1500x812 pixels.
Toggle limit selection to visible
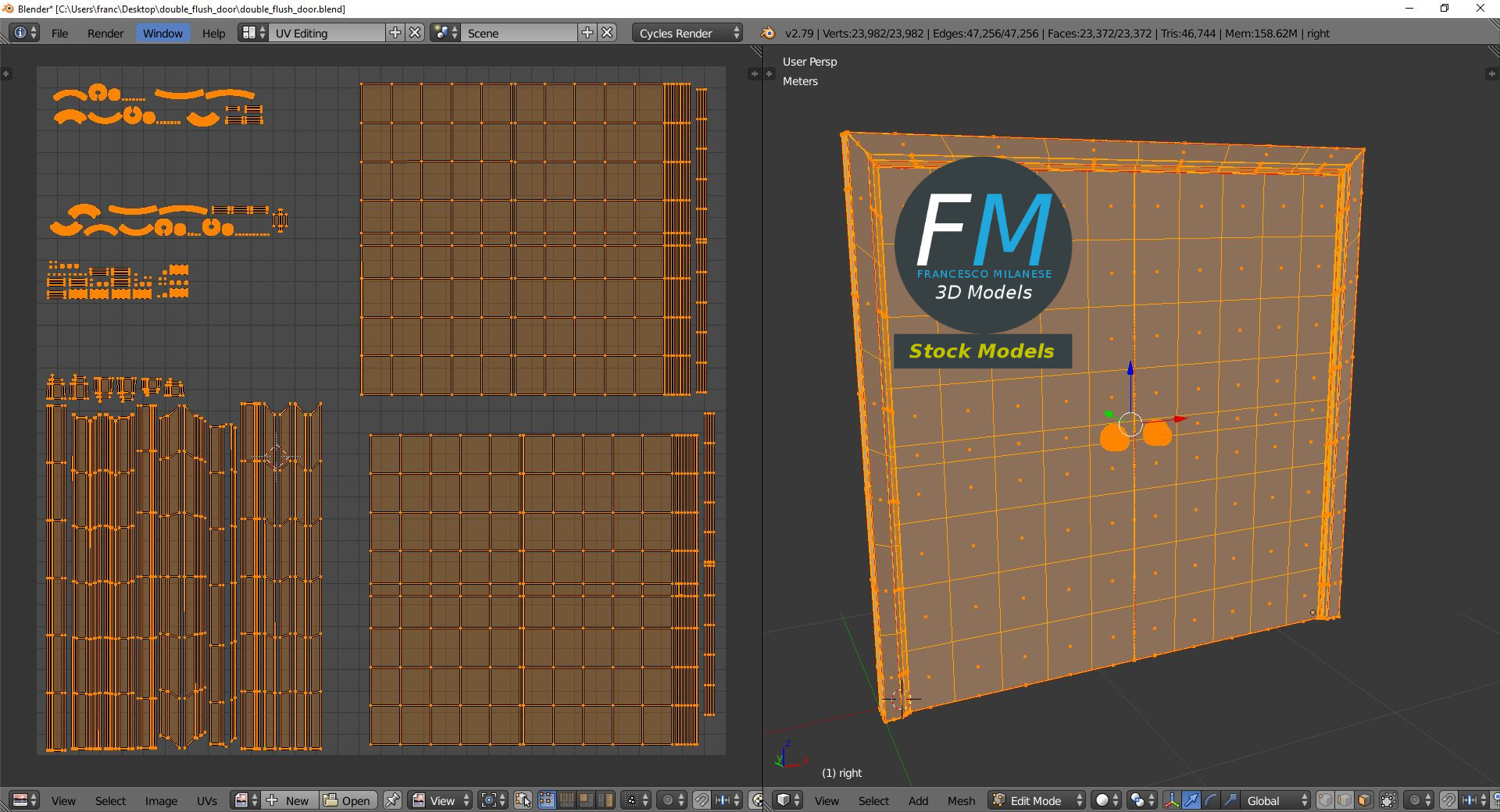1388,800
